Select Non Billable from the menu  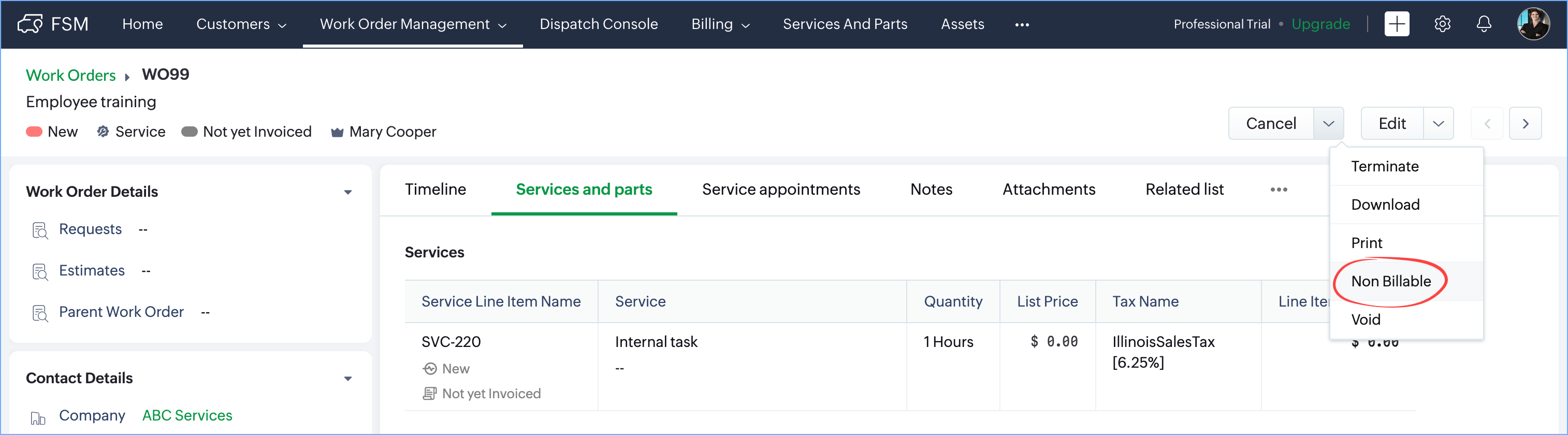1390,281
